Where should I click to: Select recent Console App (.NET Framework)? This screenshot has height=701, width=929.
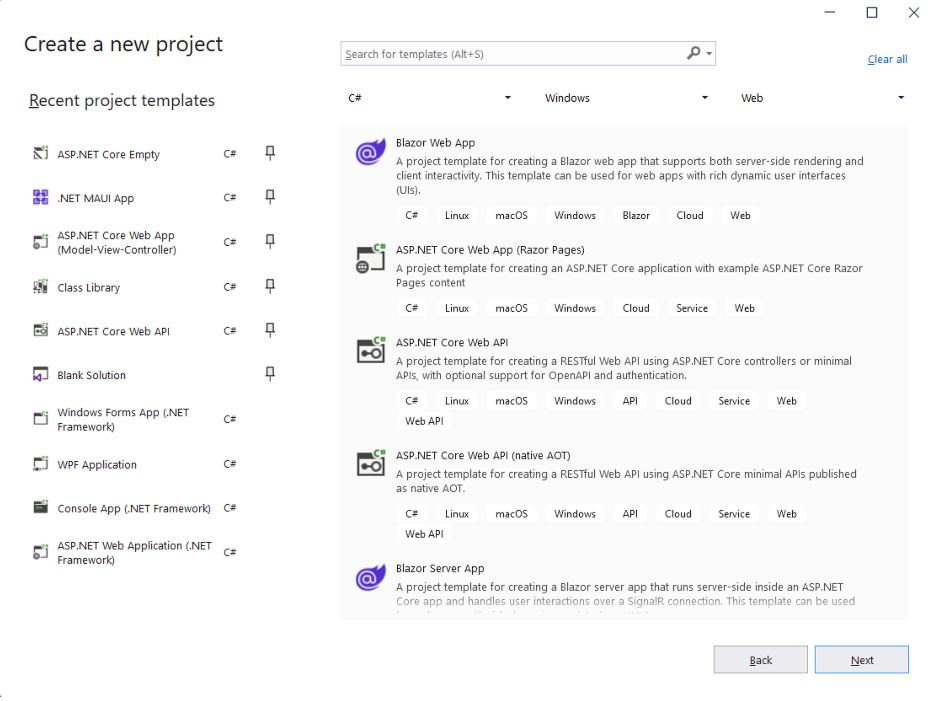(x=134, y=508)
